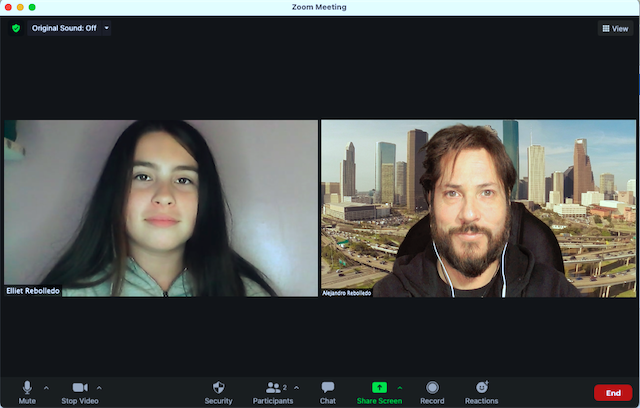Open video options arrow beside Stop Video
Image resolution: width=640 pixels, height=408 pixels.
pyautogui.click(x=99, y=388)
